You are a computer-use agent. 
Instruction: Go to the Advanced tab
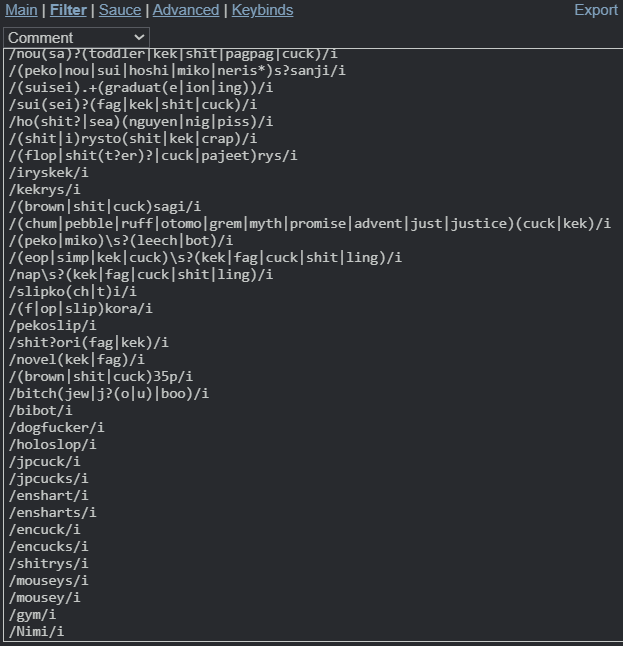(186, 10)
